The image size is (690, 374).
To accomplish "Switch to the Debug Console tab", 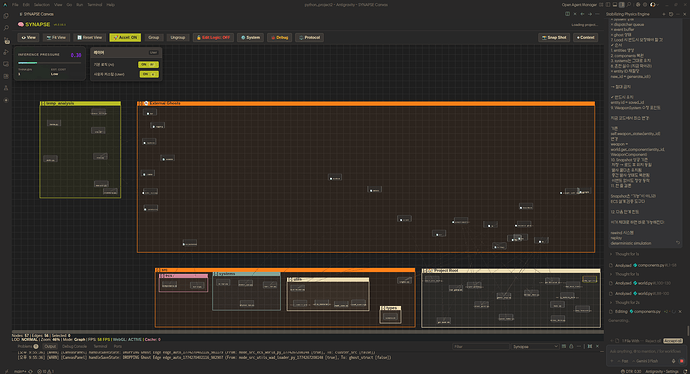I will 74,347.
